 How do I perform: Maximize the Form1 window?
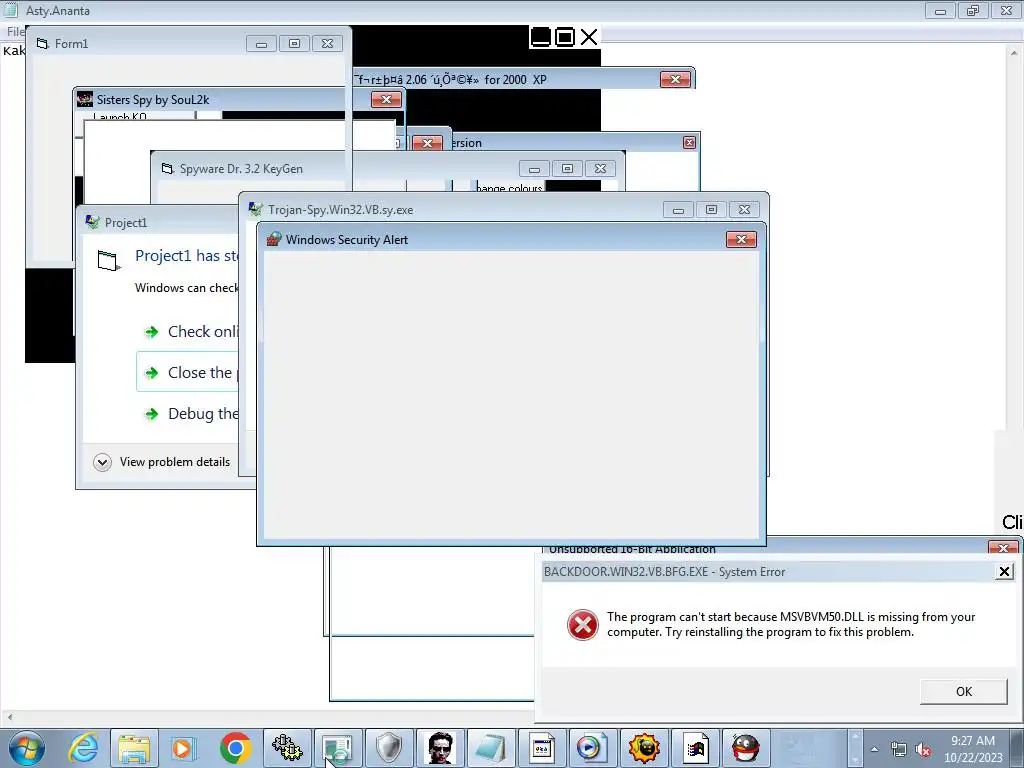pos(295,44)
